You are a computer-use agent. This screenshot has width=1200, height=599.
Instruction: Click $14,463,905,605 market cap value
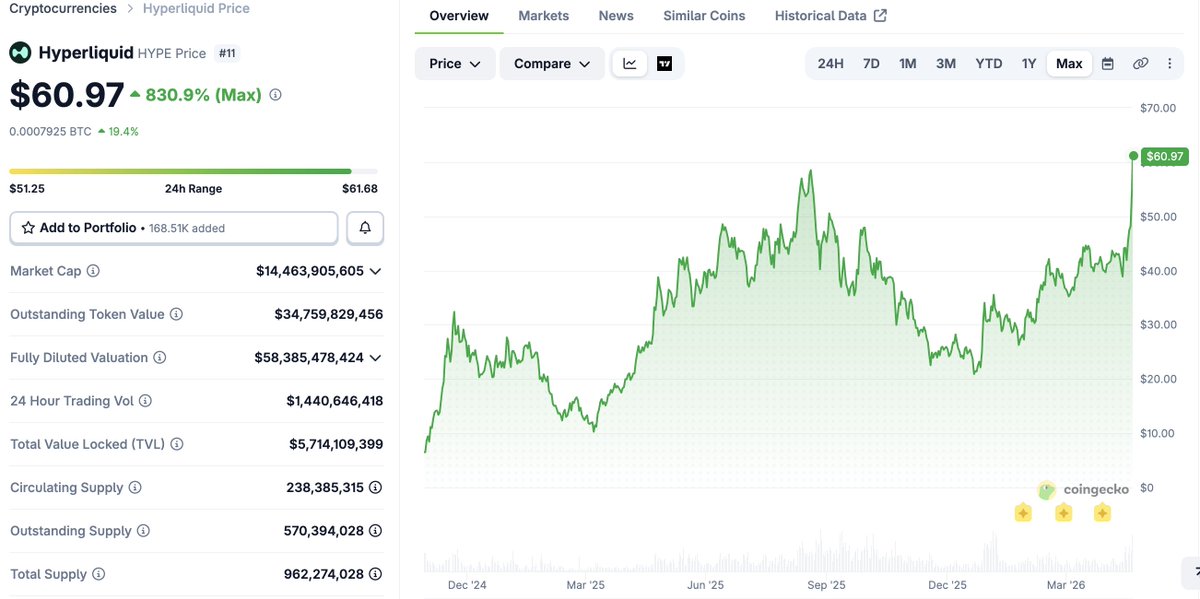(x=310, y=271)
